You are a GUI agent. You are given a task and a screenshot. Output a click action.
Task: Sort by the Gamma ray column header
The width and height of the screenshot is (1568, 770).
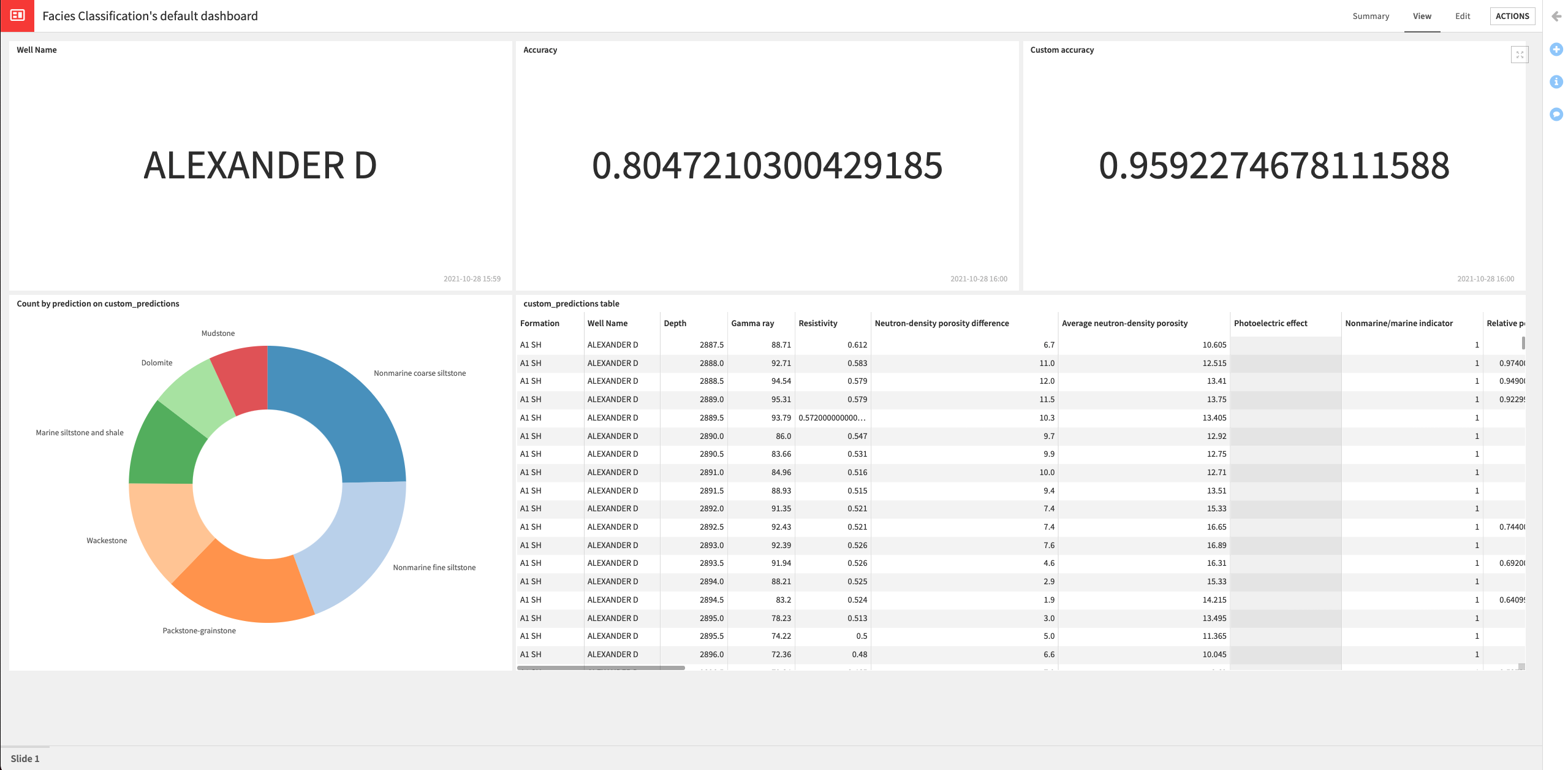coord(752,323)
